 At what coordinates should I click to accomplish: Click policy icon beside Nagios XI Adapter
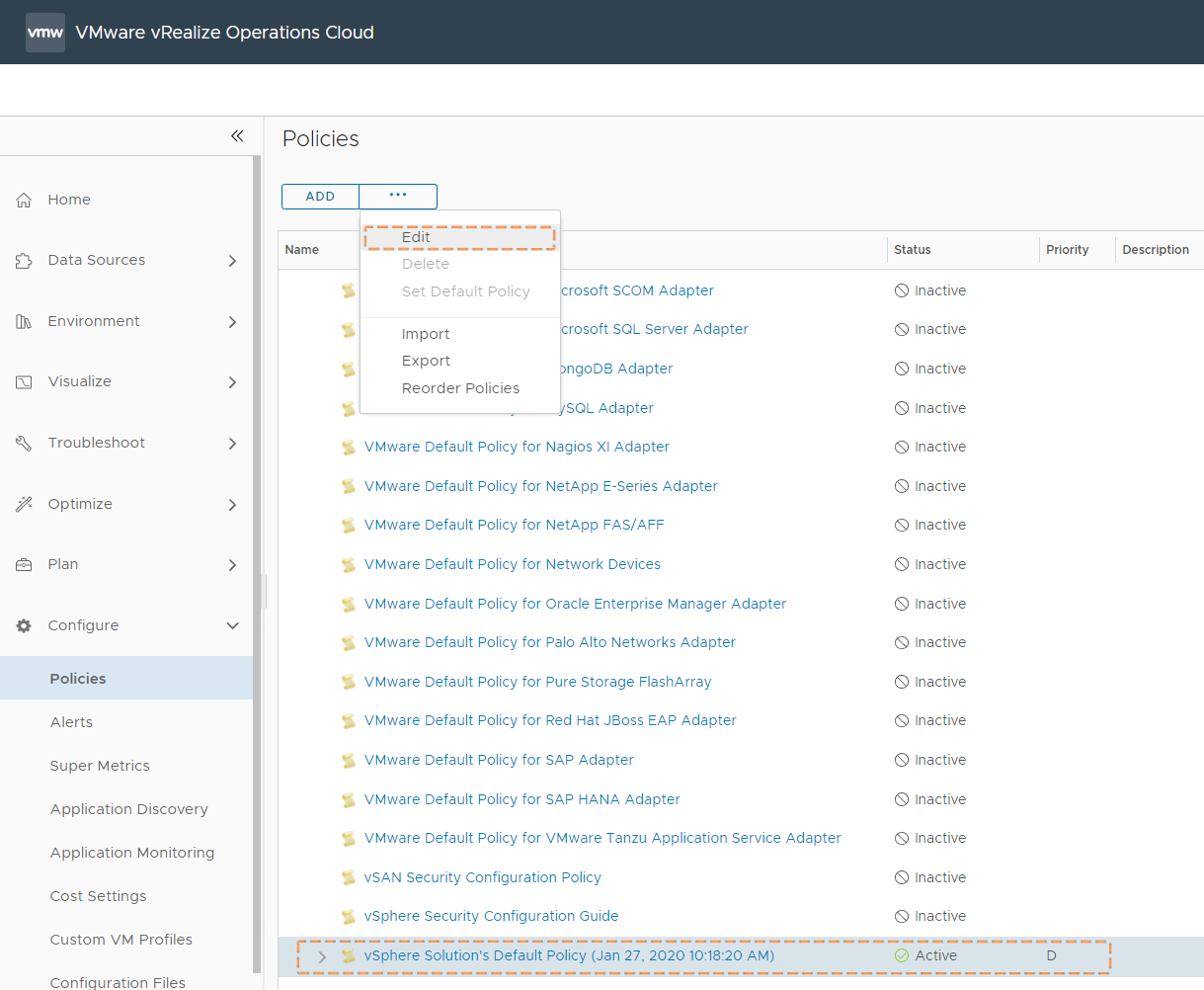click(x=349, y=448)
